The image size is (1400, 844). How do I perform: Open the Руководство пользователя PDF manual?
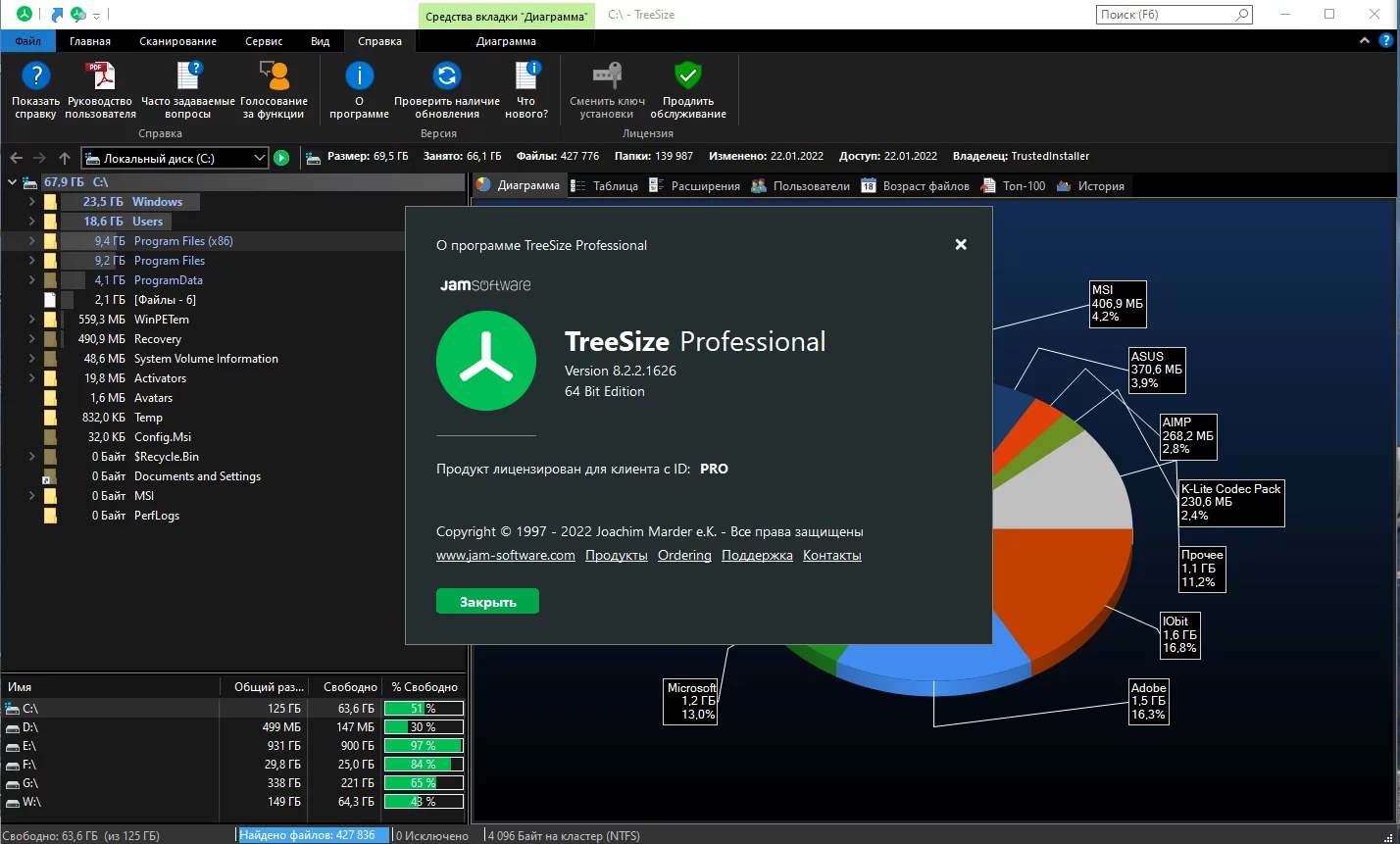point(100,76)
